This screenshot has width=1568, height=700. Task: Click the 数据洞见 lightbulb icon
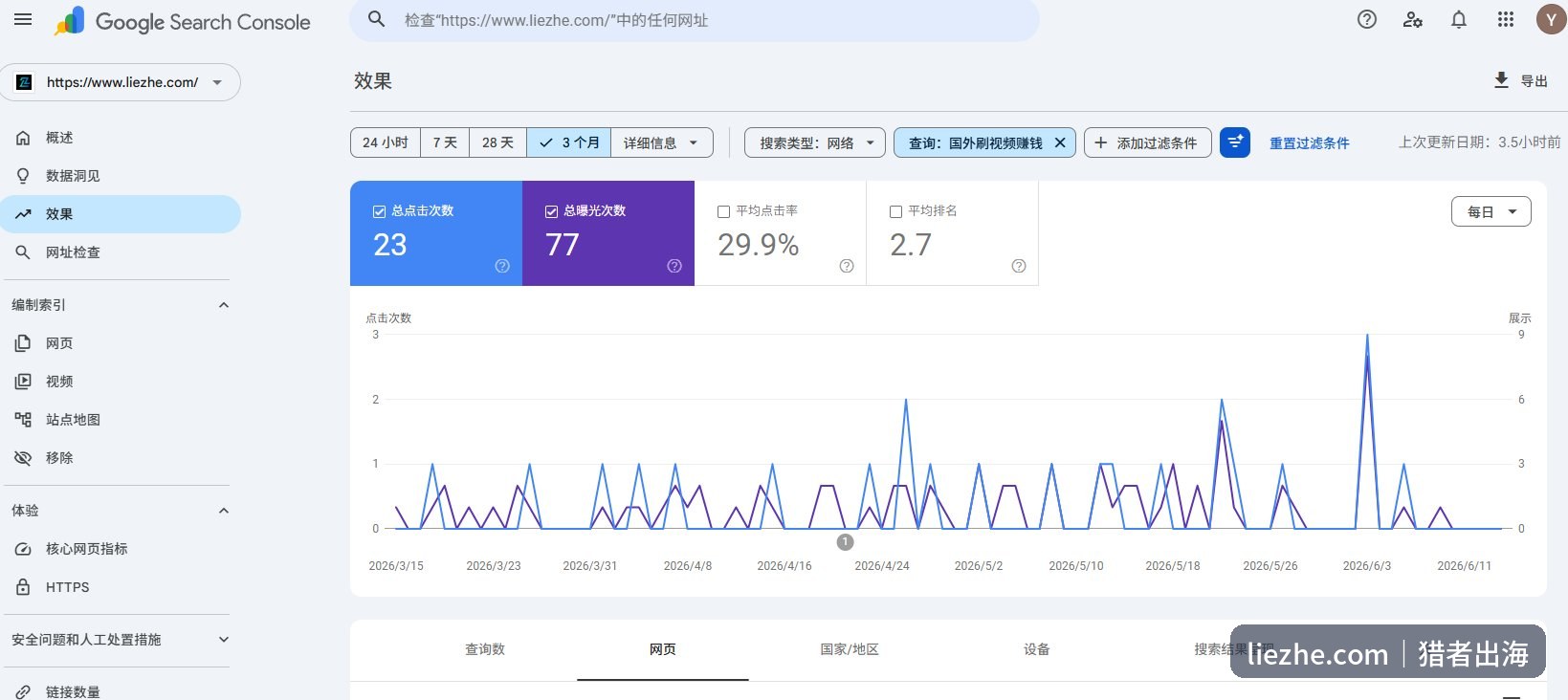click(x=23, y=176)
